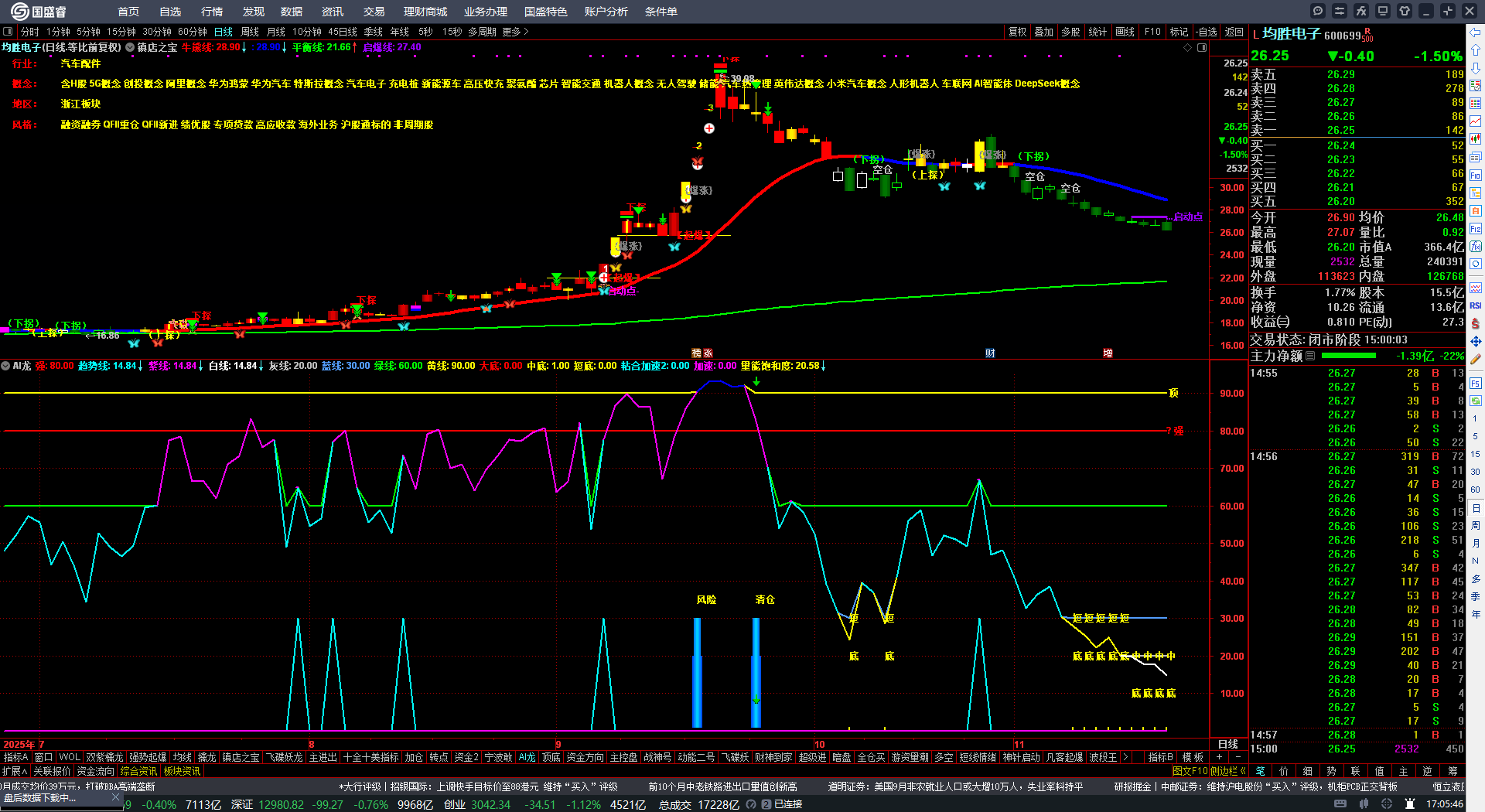Open the self-selected list icon in sidebar
This screenshot has height=812, width=1485.
[1476, 210]
